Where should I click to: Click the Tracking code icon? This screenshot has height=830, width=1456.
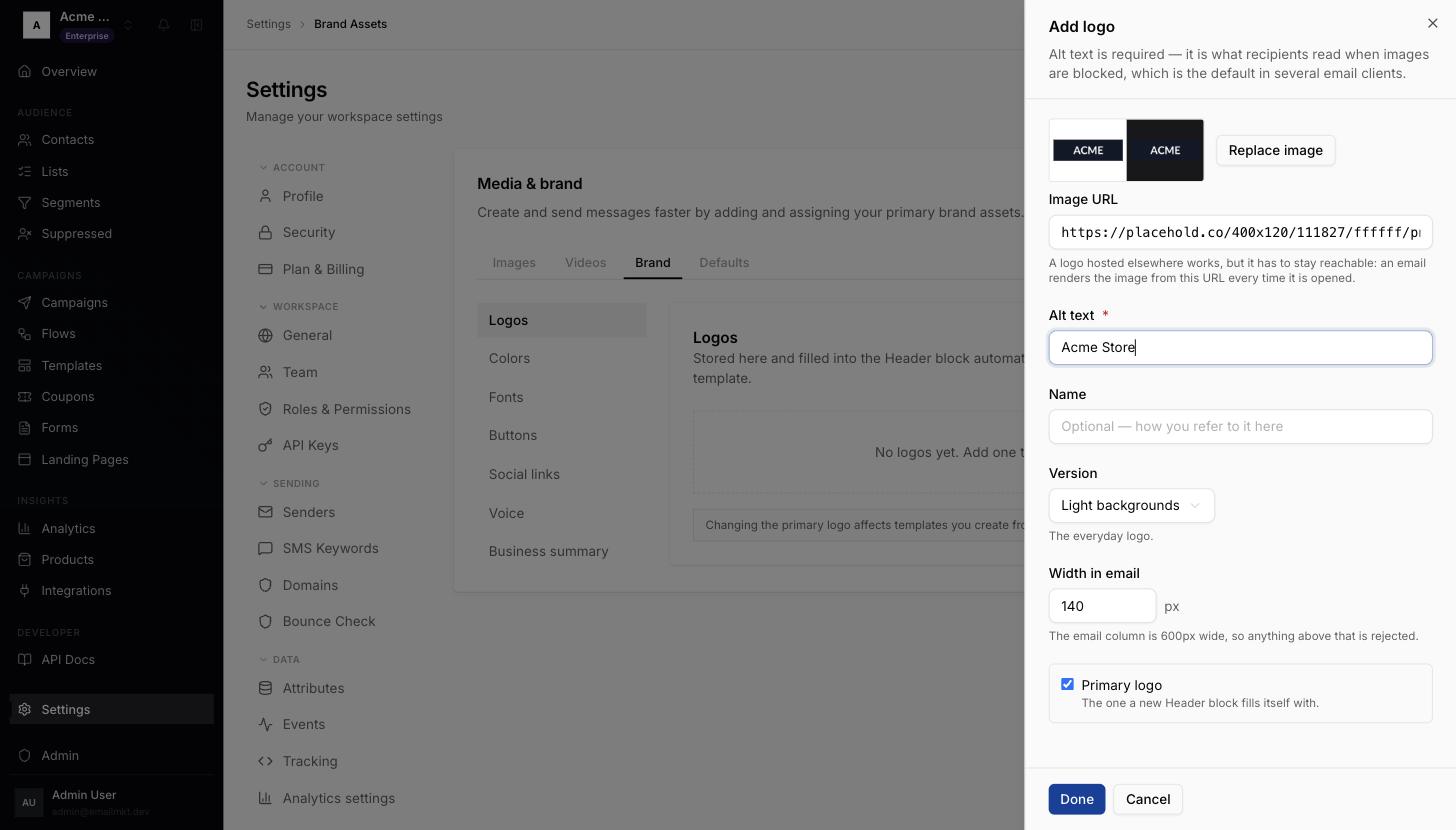pos(265,762)
